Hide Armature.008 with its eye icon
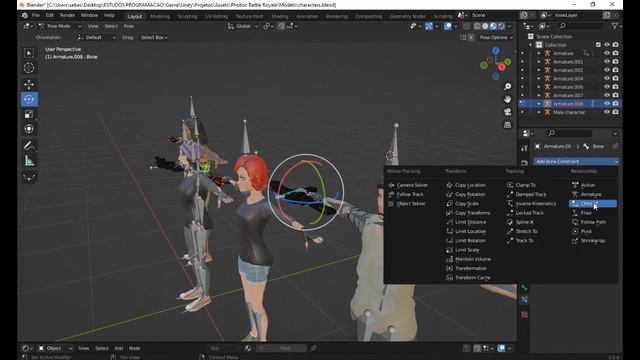The width and height of the screenshot is (640, 360). [x=607, y=104]
